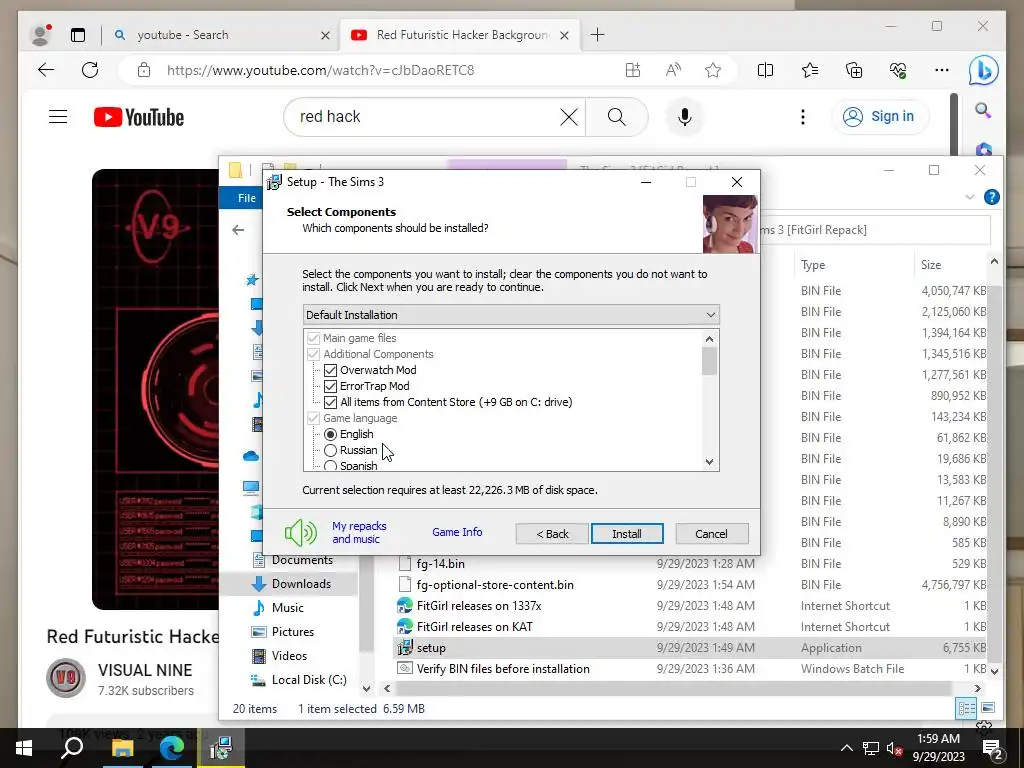
Task: Uncheck ErrorTrap Mod component
Action: [x=330, y=386]
